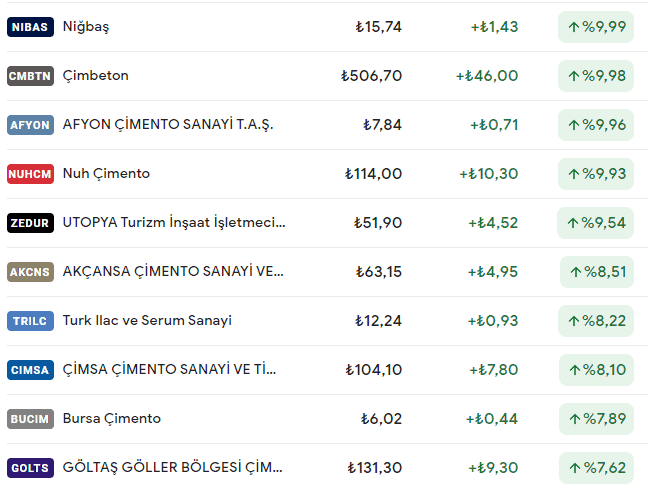Click the TRILC ticker badge

click(30, 321)
